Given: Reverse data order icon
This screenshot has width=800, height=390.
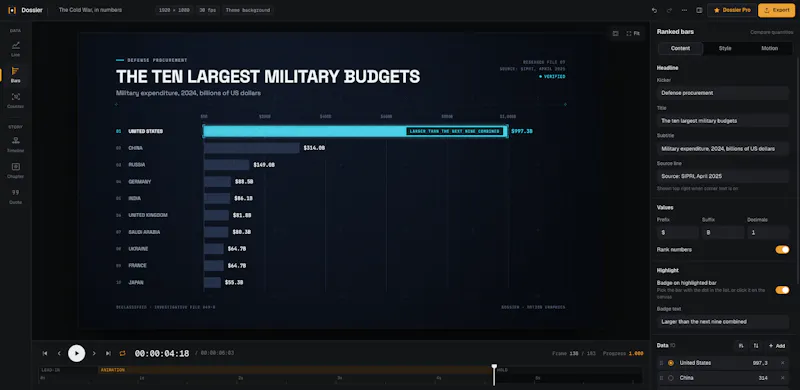Looking at the screenshot, I should pos(756,346).
